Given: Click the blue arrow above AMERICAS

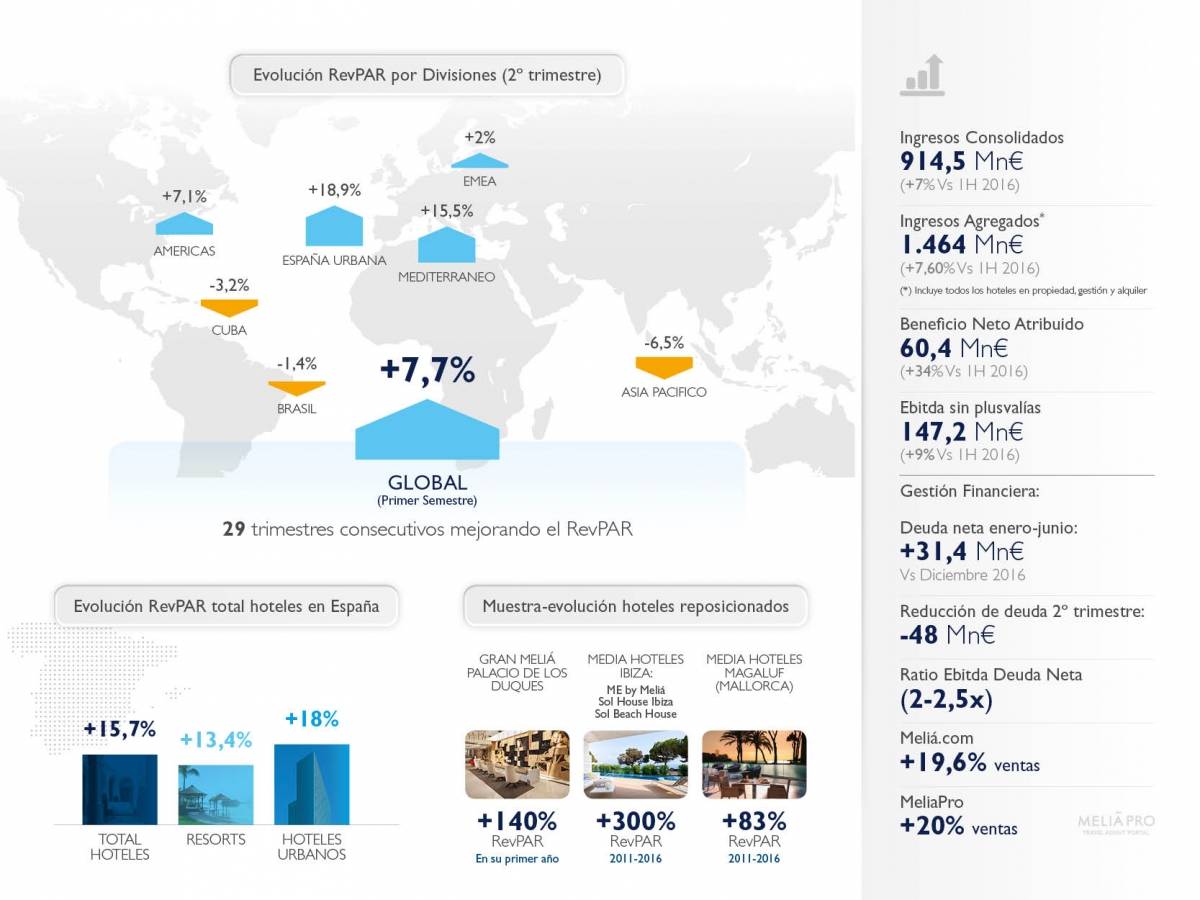Looking at the screenshot, I should [184, 223].
